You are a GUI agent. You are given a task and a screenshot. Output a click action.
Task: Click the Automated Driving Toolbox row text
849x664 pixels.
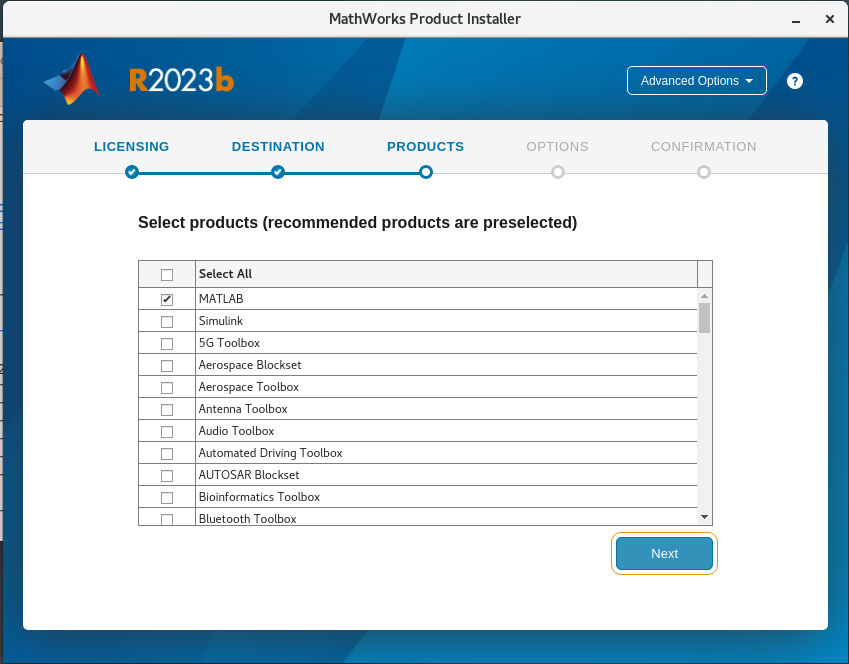(x=270, y=453)
